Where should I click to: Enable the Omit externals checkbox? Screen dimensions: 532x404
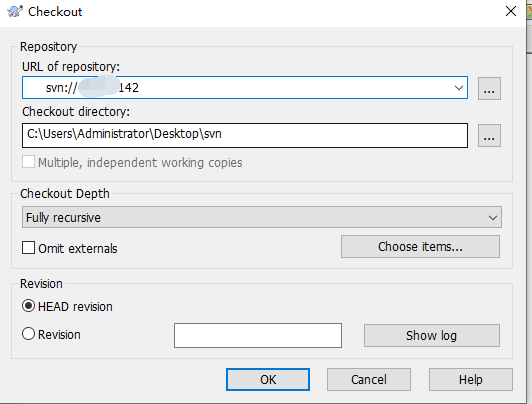pyautogui.click(x=28, y=248)
